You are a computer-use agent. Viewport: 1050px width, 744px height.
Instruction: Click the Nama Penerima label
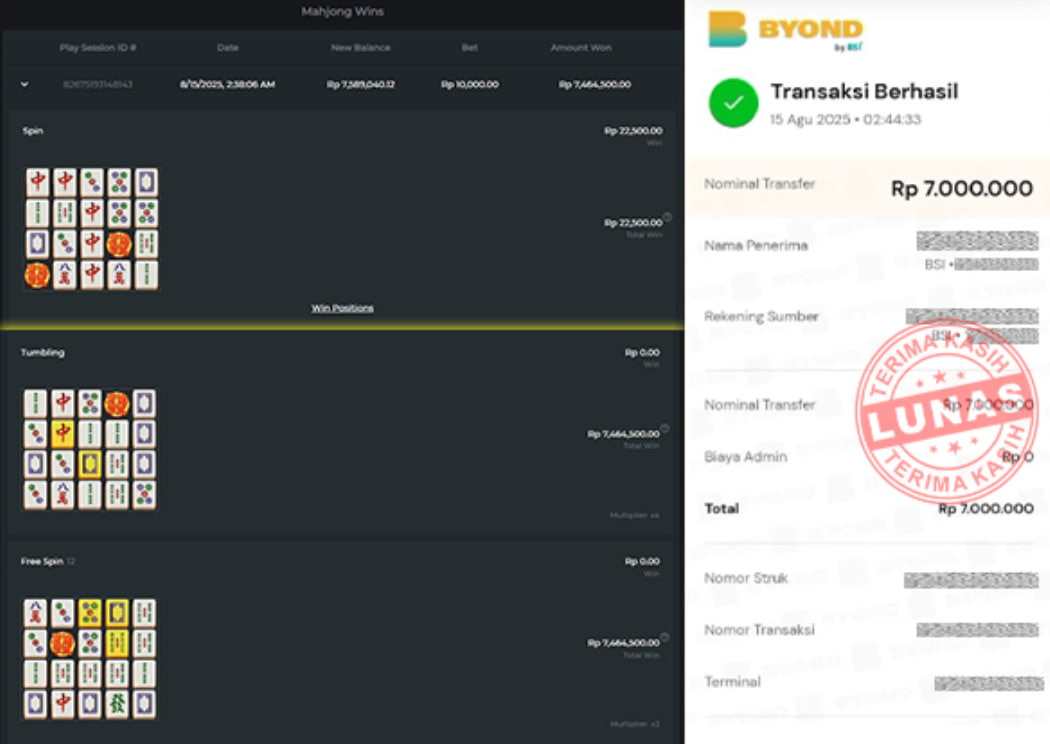click(756, 245)
